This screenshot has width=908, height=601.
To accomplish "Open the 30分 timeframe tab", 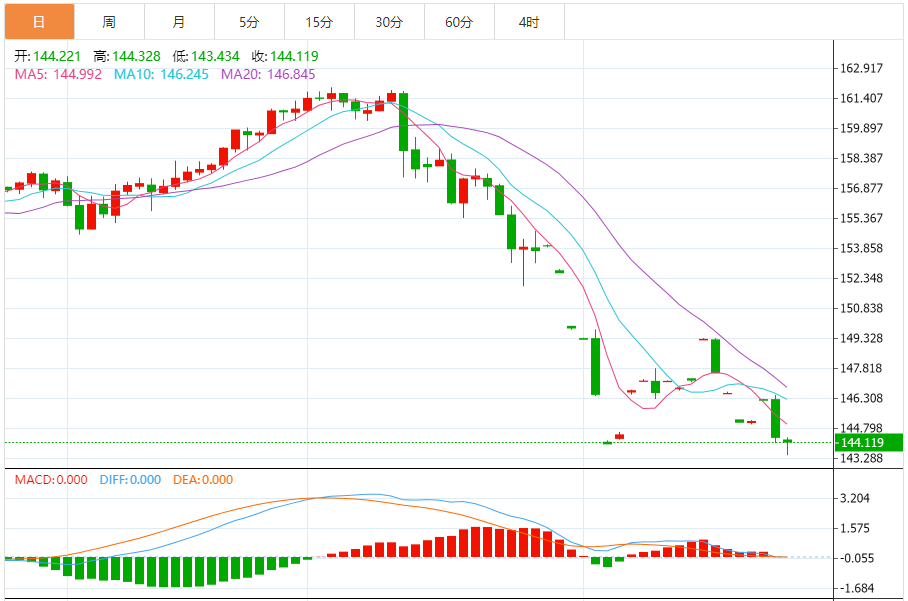I will tap(389, 22).
